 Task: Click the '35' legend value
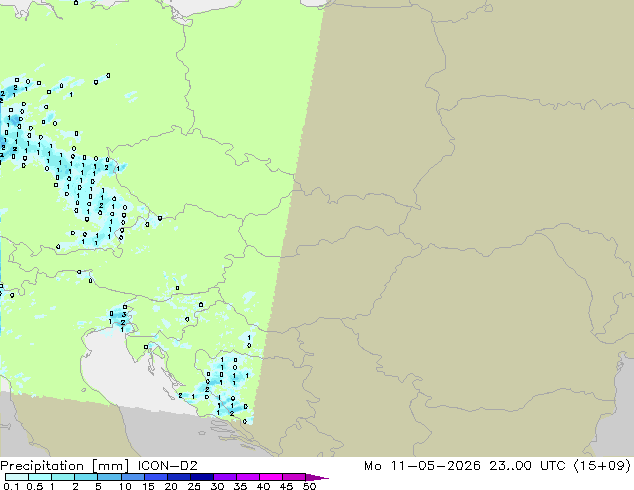point(240,486)
